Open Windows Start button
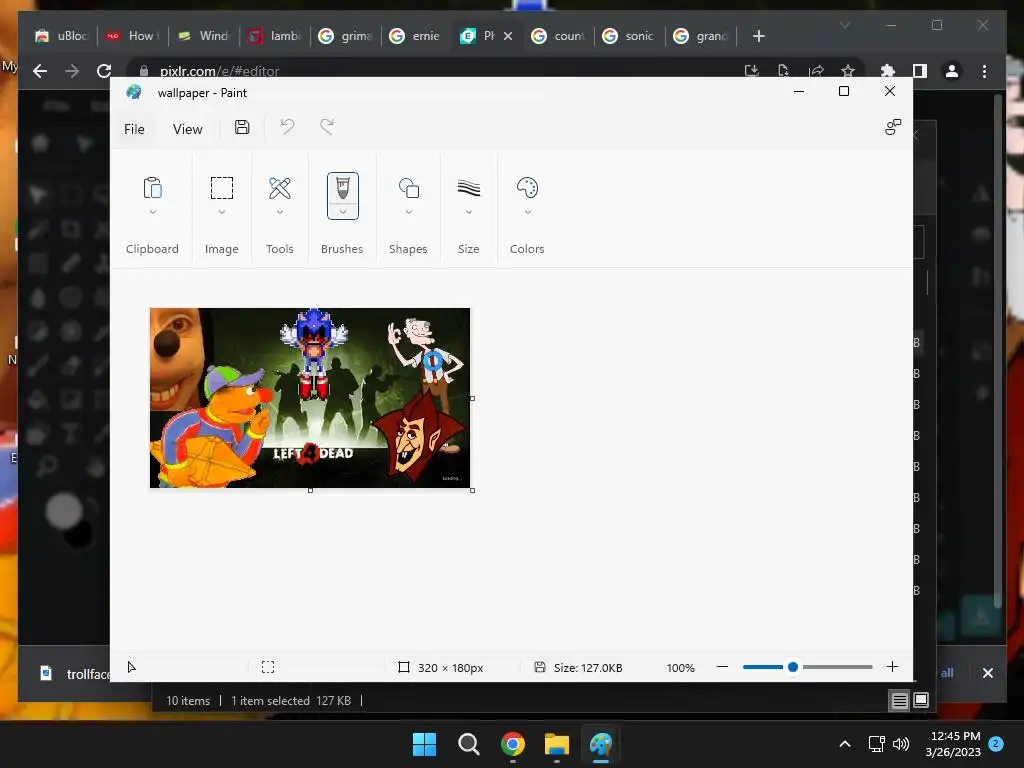Viewport: 1024px width, 768px height. pyautogui.click(x=424, y=744)
